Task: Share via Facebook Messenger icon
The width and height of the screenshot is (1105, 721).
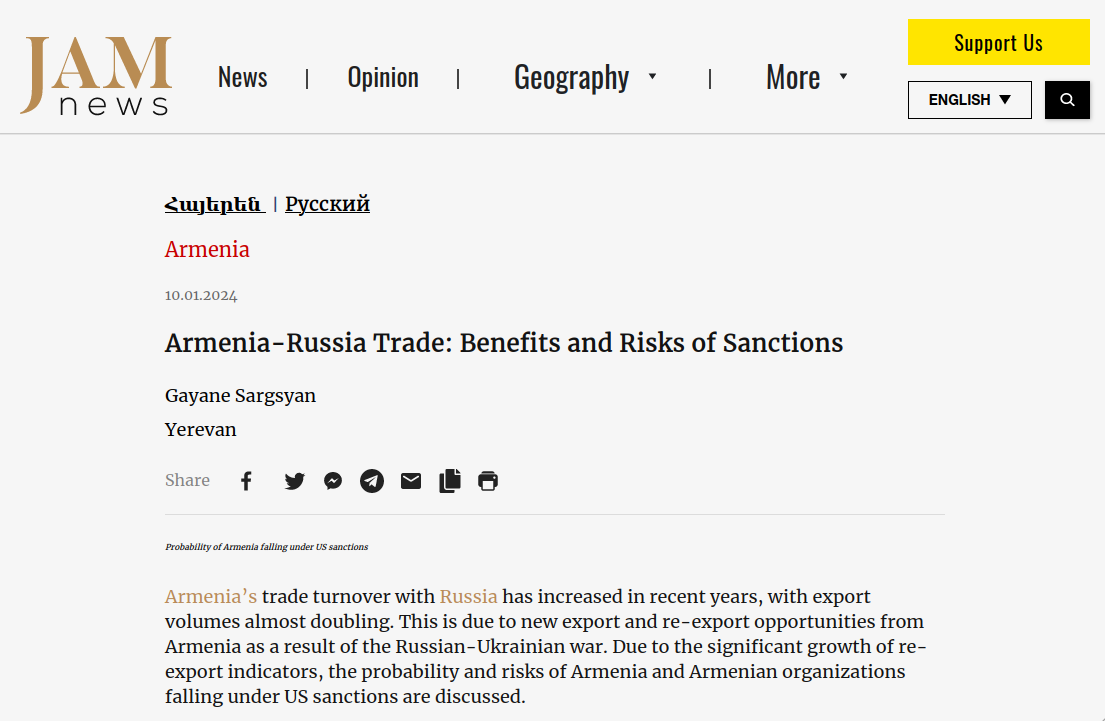Action: point(333,481)
